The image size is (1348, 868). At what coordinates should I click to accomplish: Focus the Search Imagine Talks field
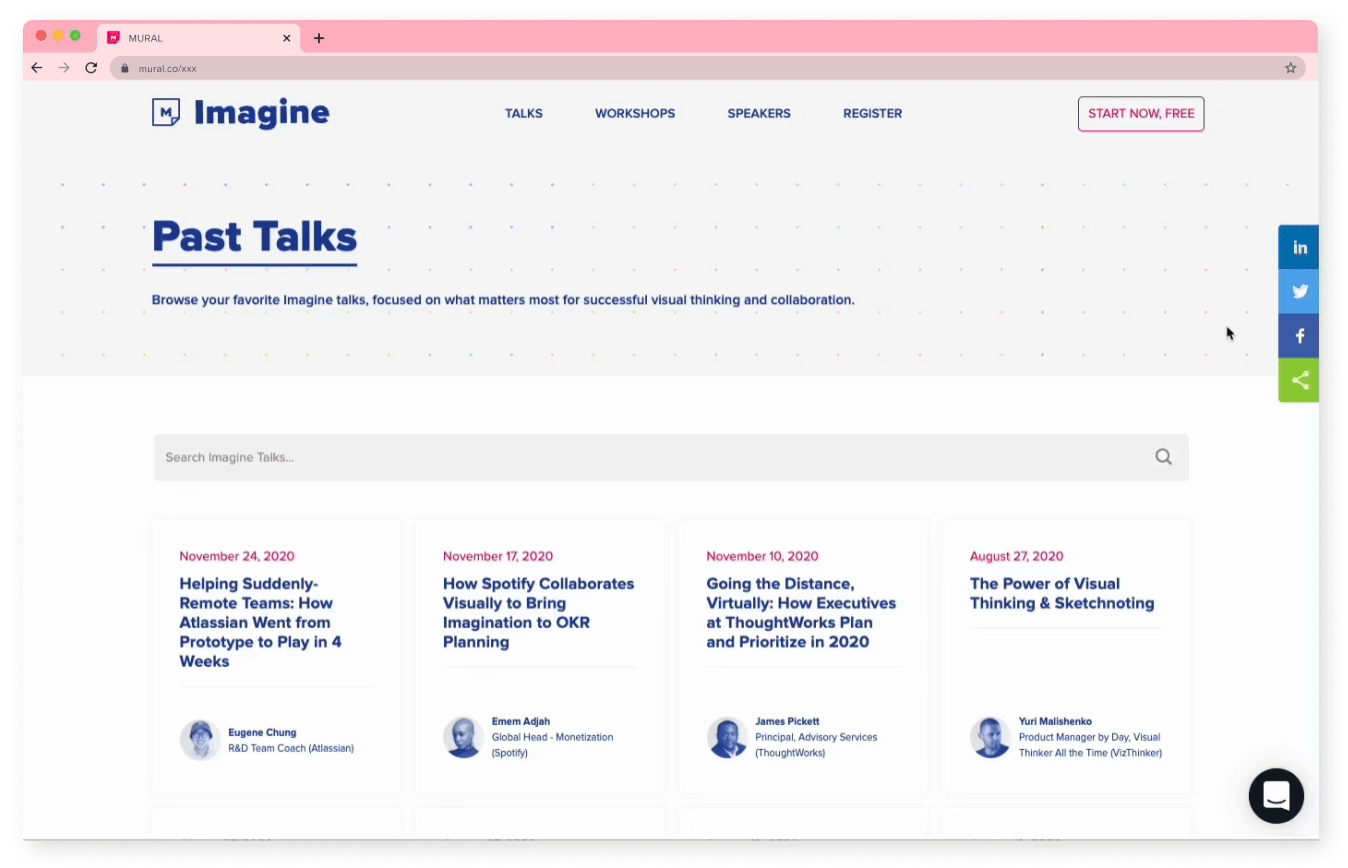point(671,457)
